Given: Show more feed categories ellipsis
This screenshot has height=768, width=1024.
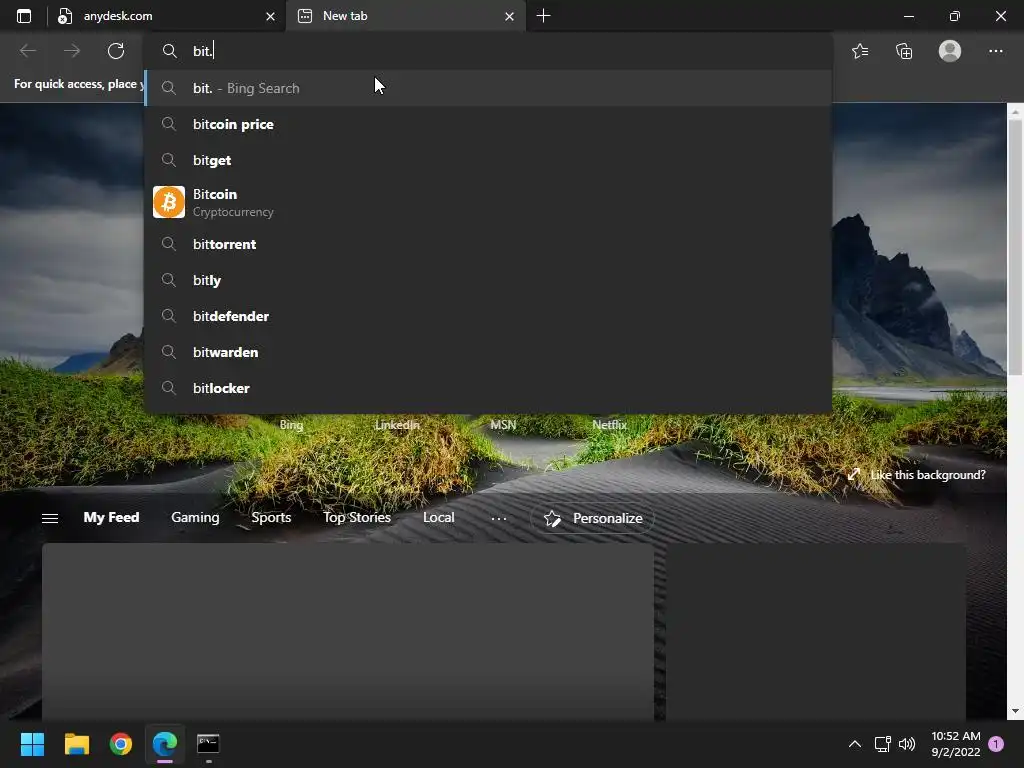Looking at the screenshot, I should coord(498,519).
